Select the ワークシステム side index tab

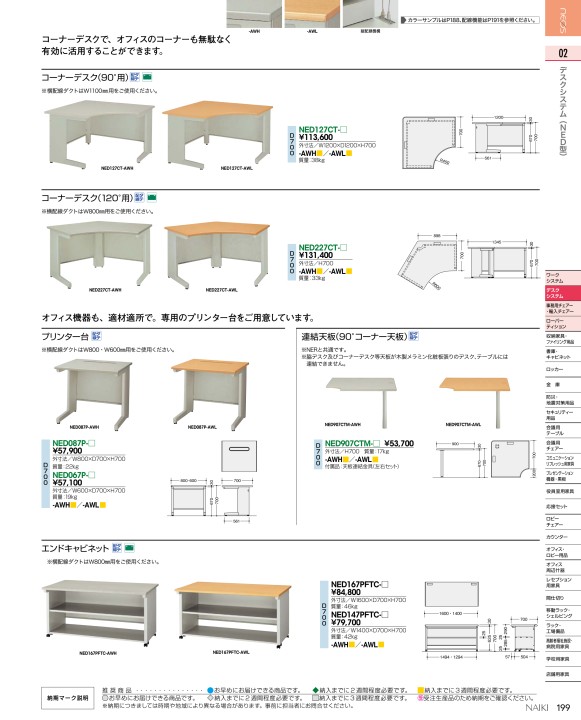tap(563, 278)
